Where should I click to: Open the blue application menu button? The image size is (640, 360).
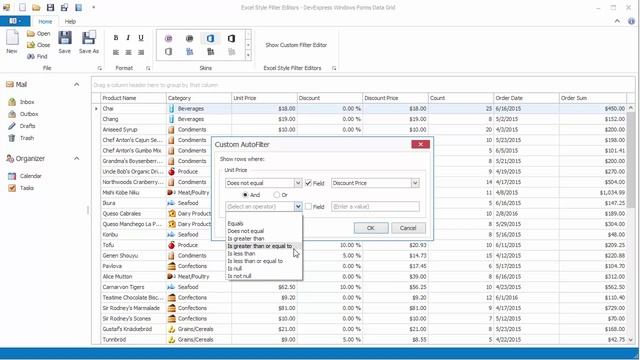15,21
